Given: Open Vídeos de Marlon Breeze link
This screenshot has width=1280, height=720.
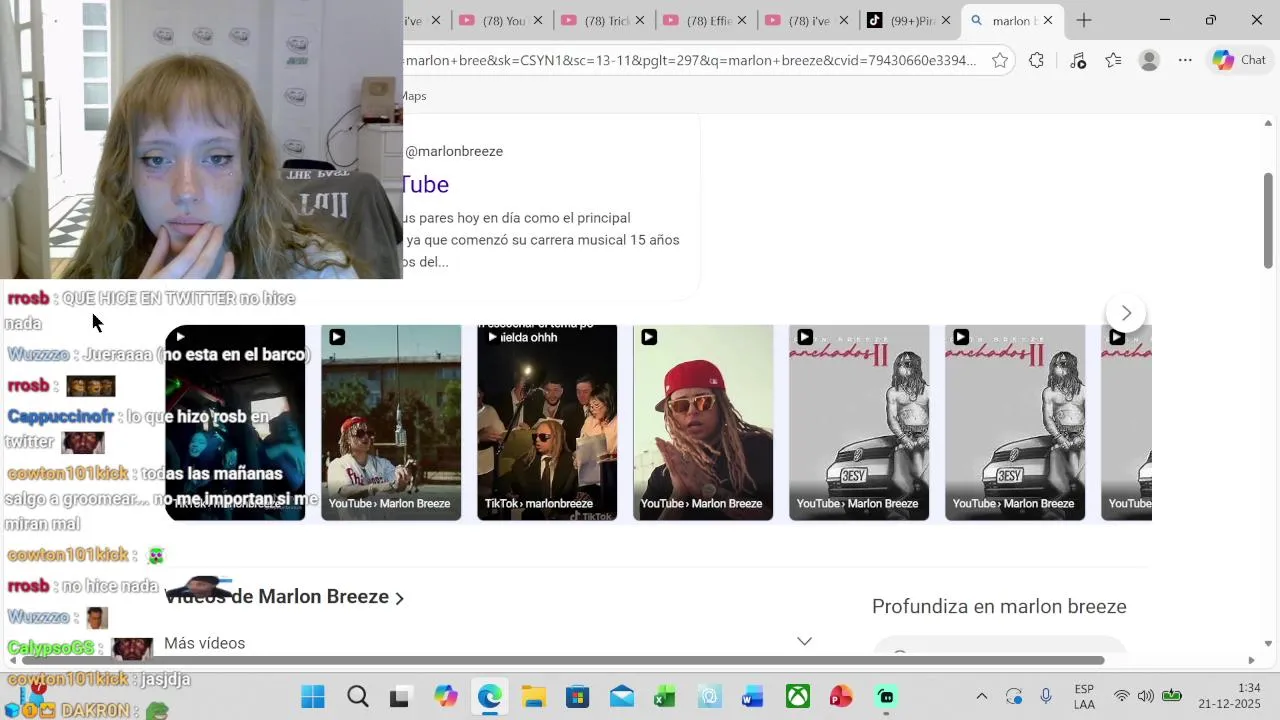Looking at the screenshot, I should [285, 597].
